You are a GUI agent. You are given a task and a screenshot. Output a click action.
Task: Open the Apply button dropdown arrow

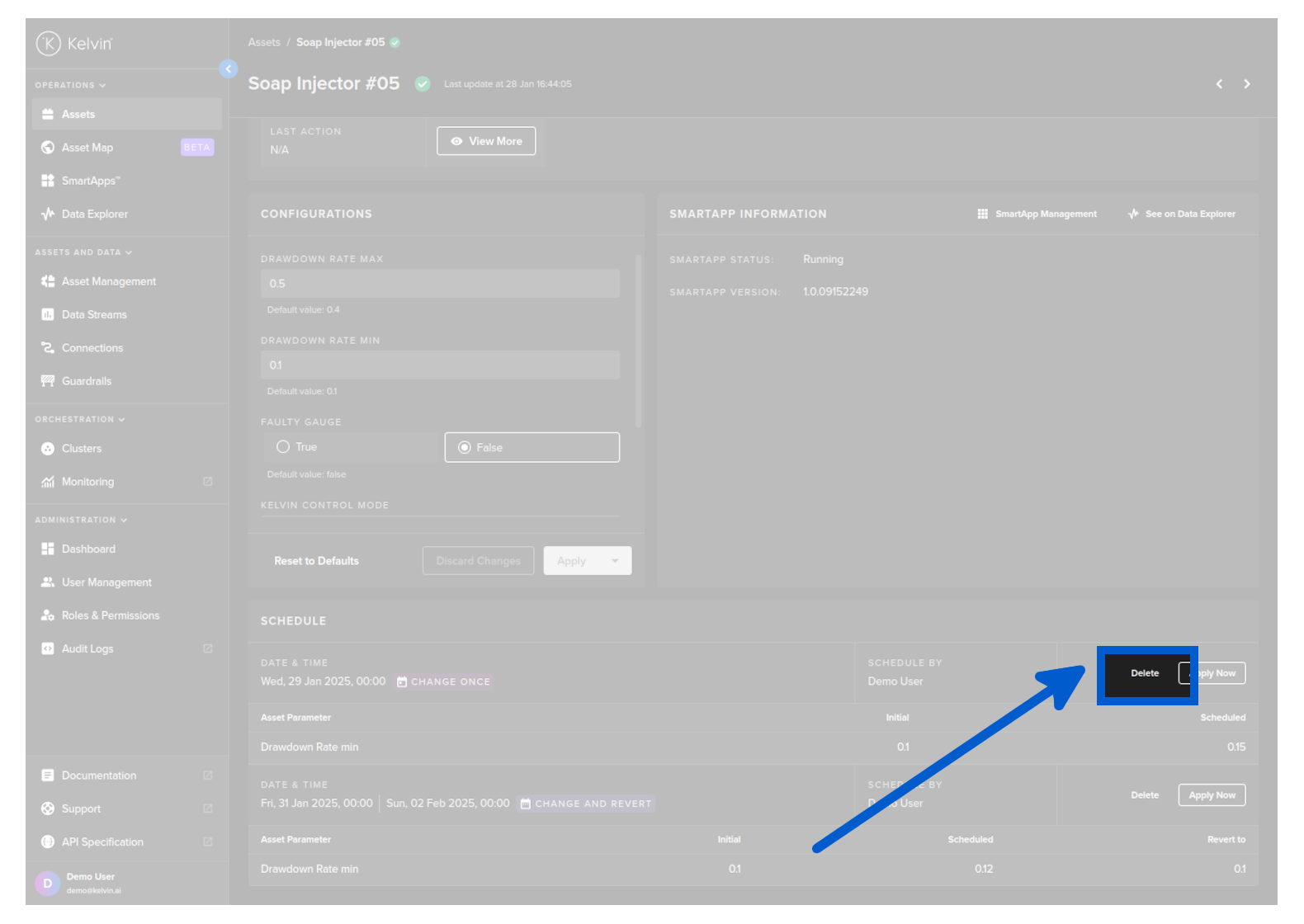[615, 561]
